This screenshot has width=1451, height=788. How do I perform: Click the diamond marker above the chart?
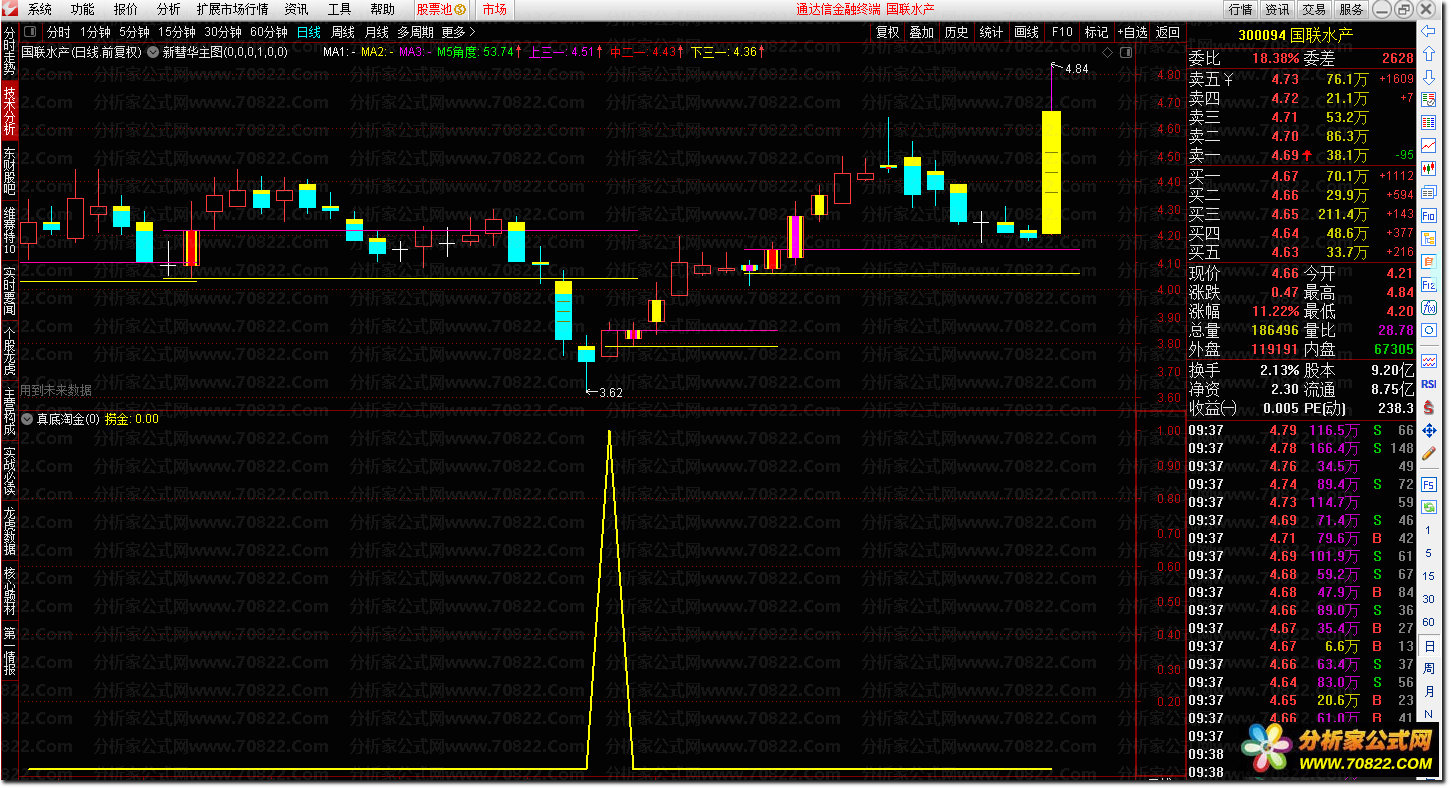(x=1108, y=52)
